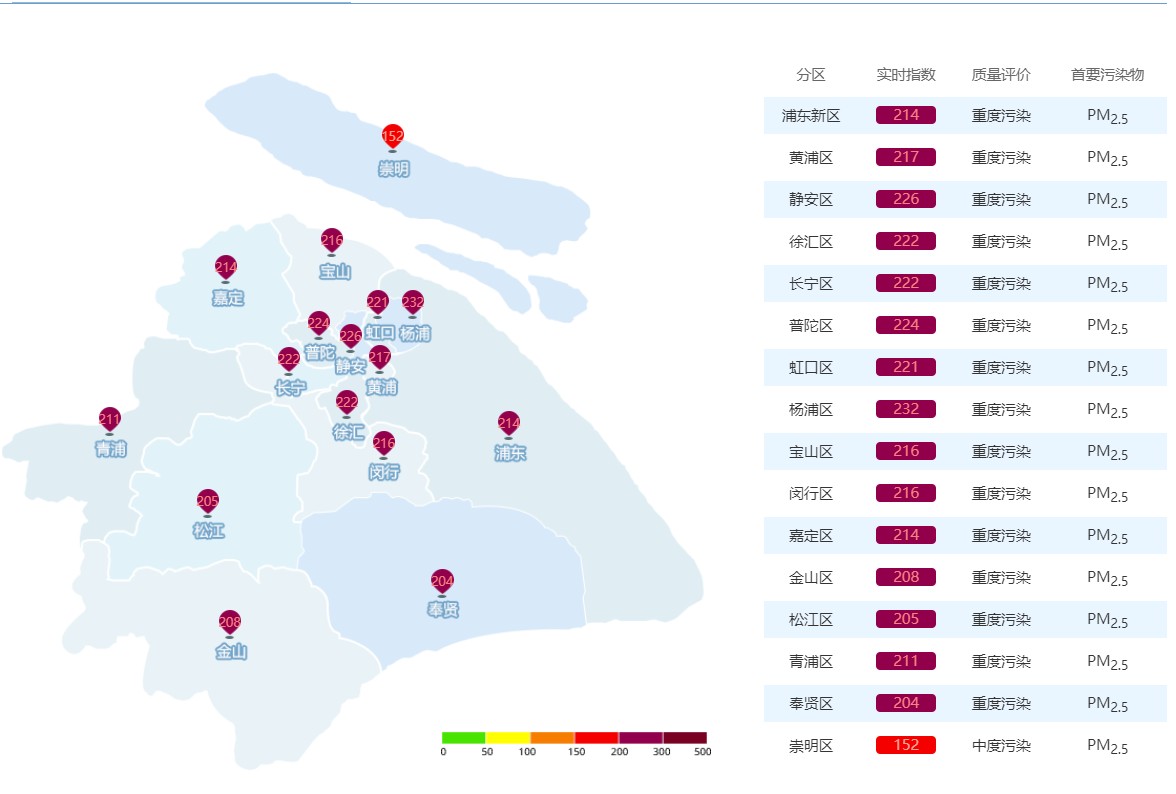Image resolution: width=1176 pixels, height=794 pixels.
Task: Click the Songjiang 205 map pin
Action: (208, 500)
